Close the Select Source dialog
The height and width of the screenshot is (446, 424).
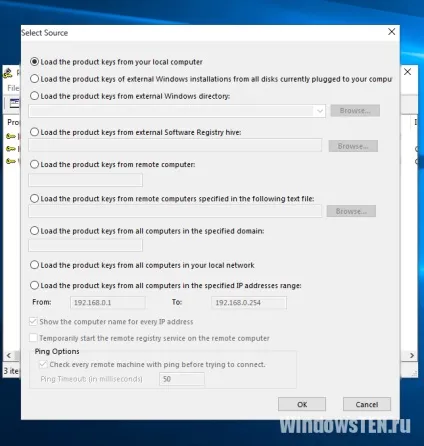coord(392,32)
